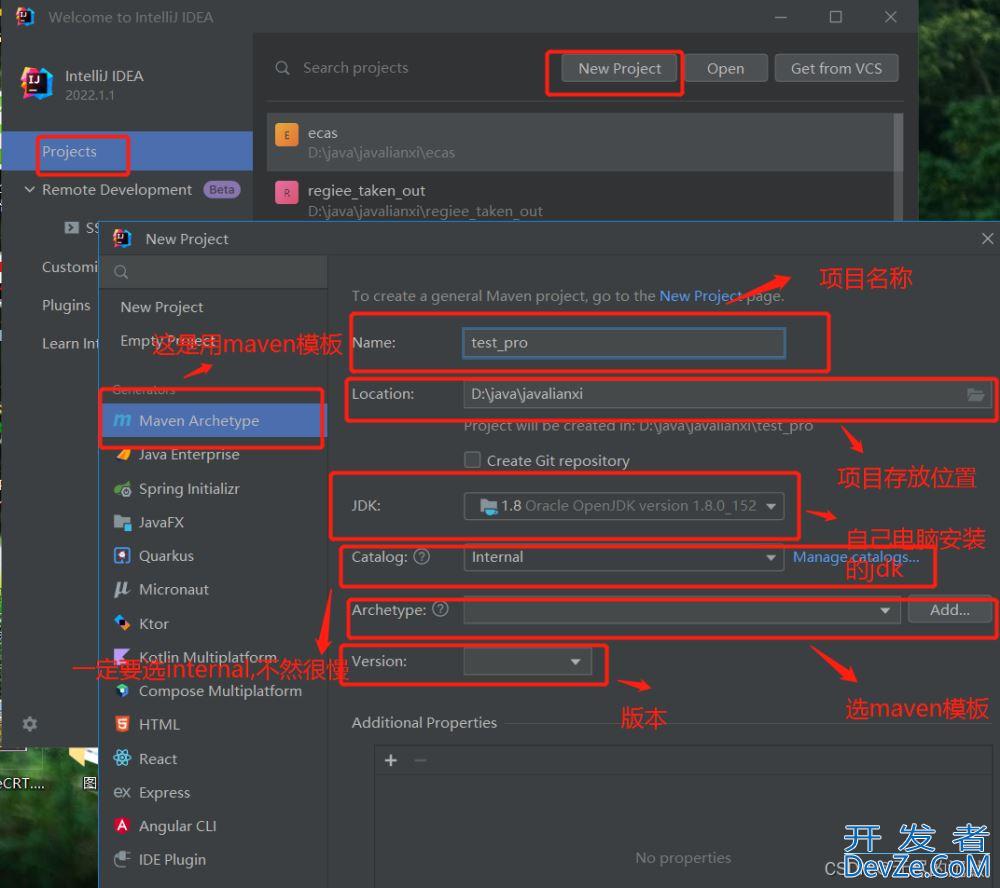1000x888 pixels.
Task: Click the JavaFX generator icon
Action: coord(122,522)
